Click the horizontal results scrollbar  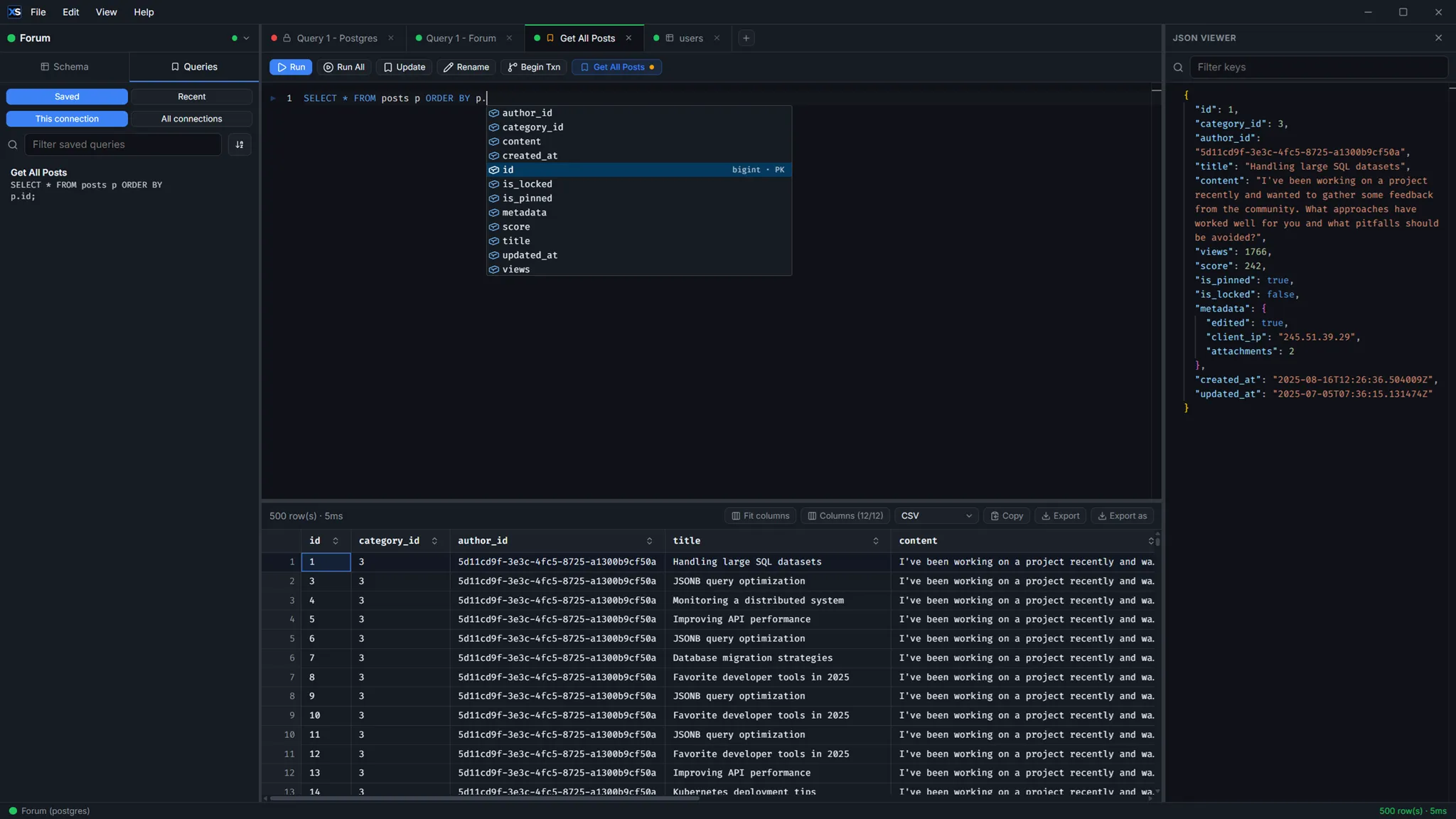(484, 798)
